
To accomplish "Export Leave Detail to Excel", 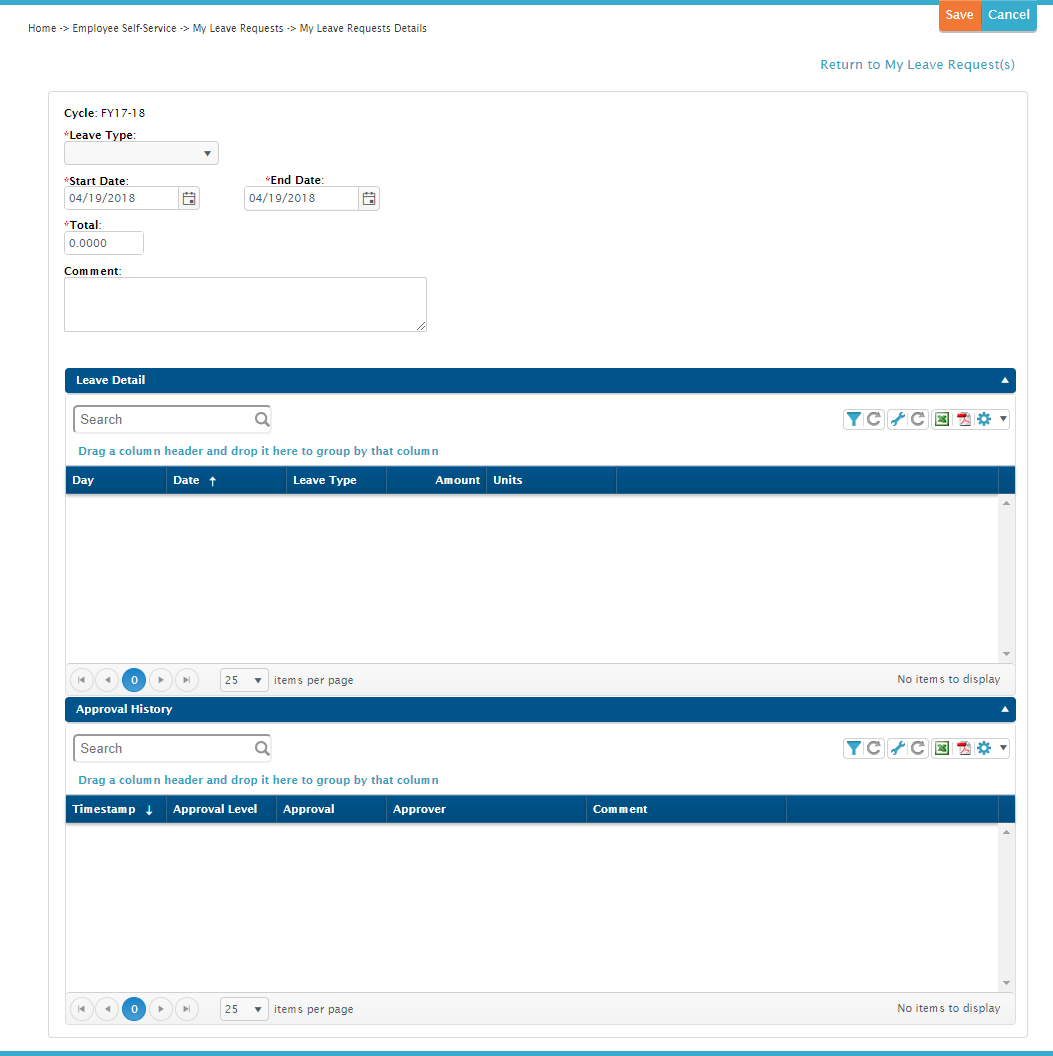I will coord(941,419).
